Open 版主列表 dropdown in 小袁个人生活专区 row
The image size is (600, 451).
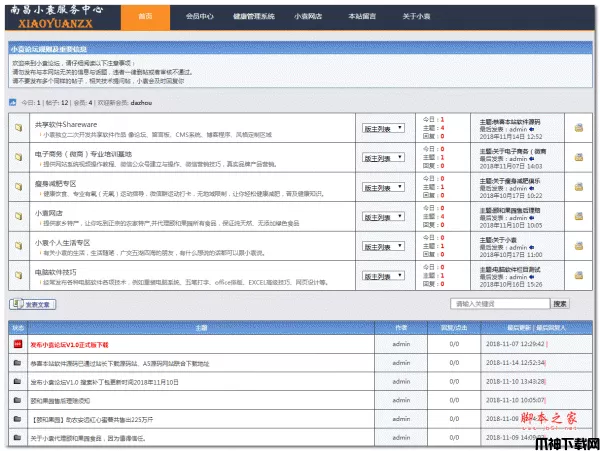[383, 246]
